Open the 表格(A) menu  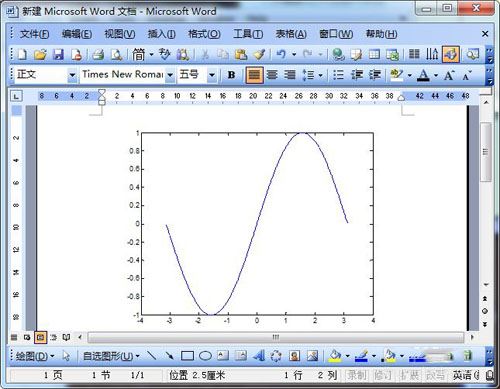click(x=291, y=34)
